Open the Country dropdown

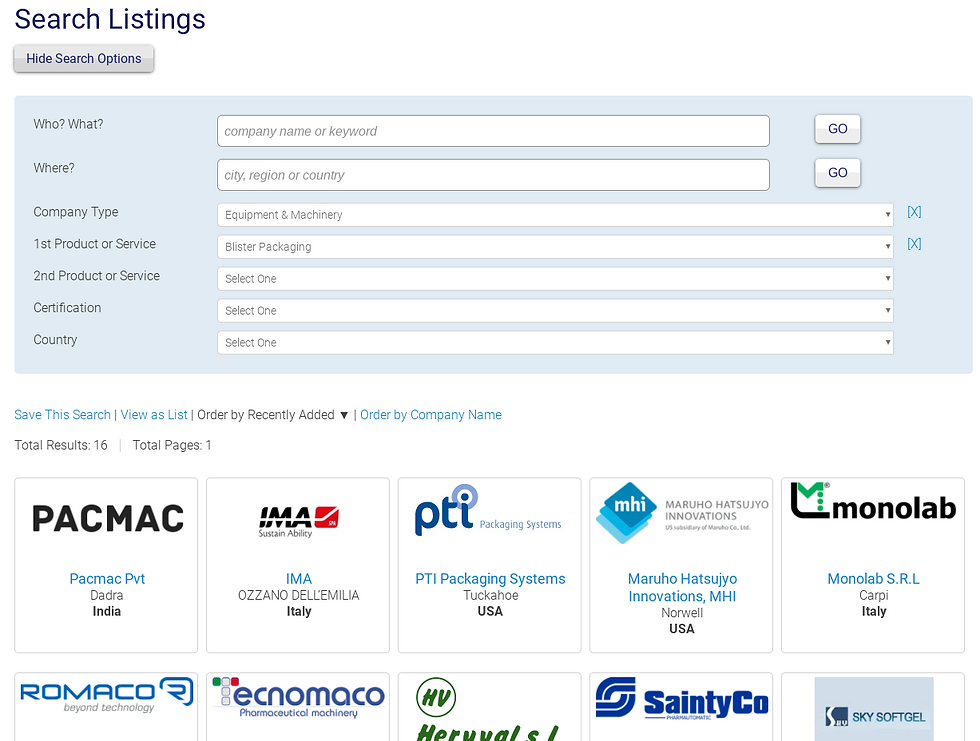555,342
